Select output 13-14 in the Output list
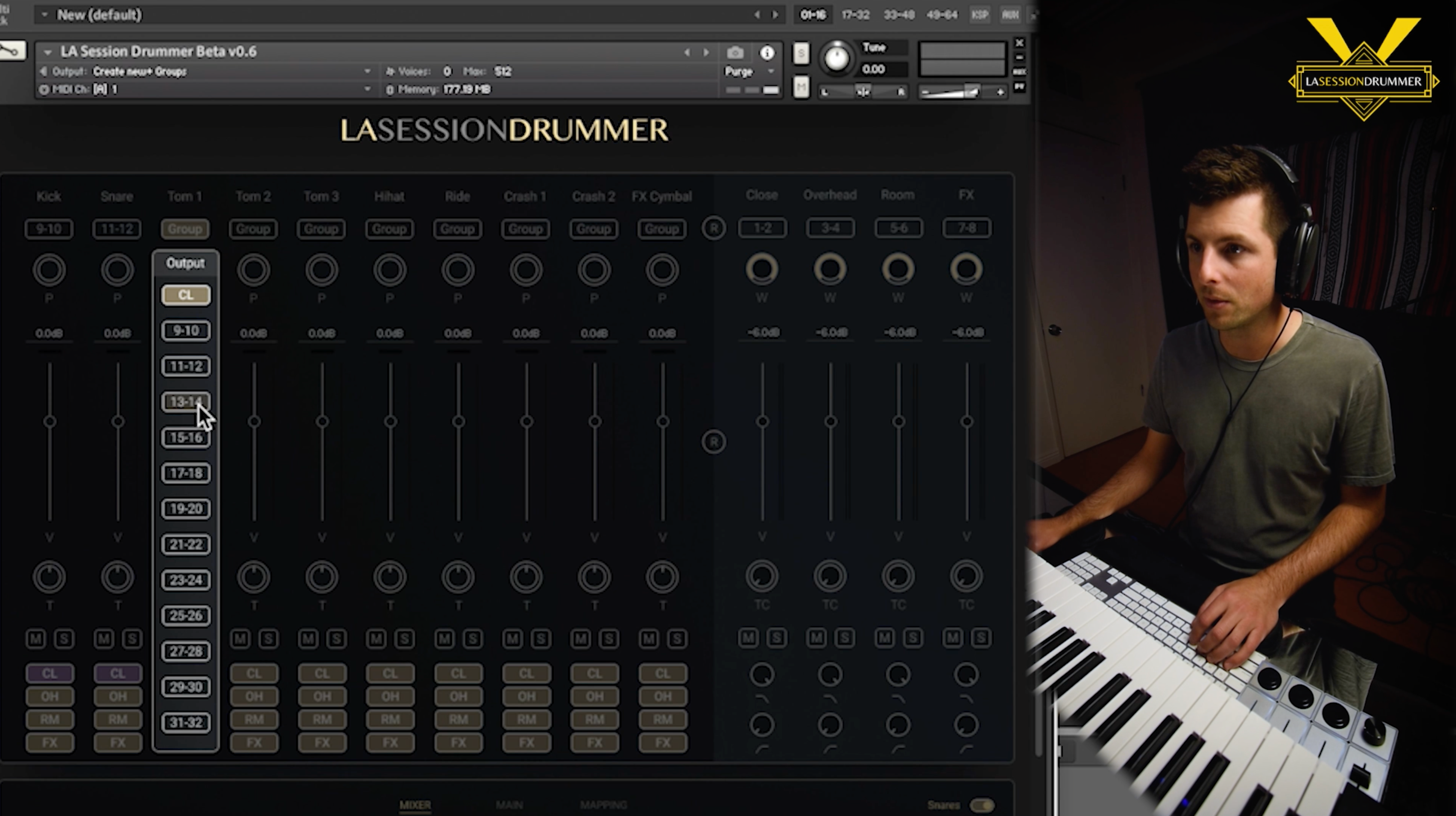 (186, 402)
